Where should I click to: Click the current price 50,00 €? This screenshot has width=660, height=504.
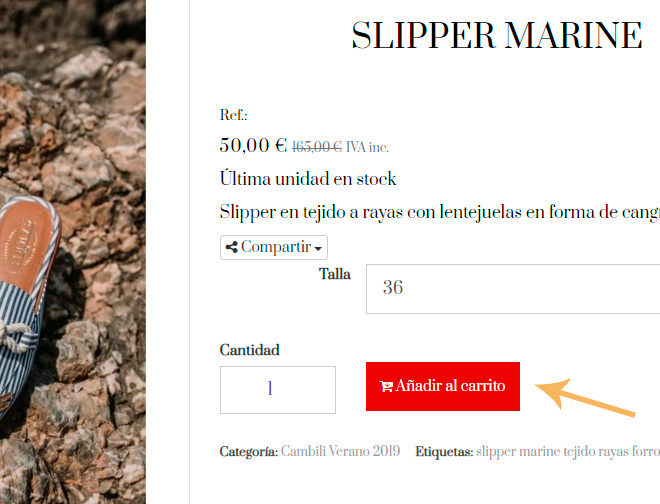[x=253, y=146]
